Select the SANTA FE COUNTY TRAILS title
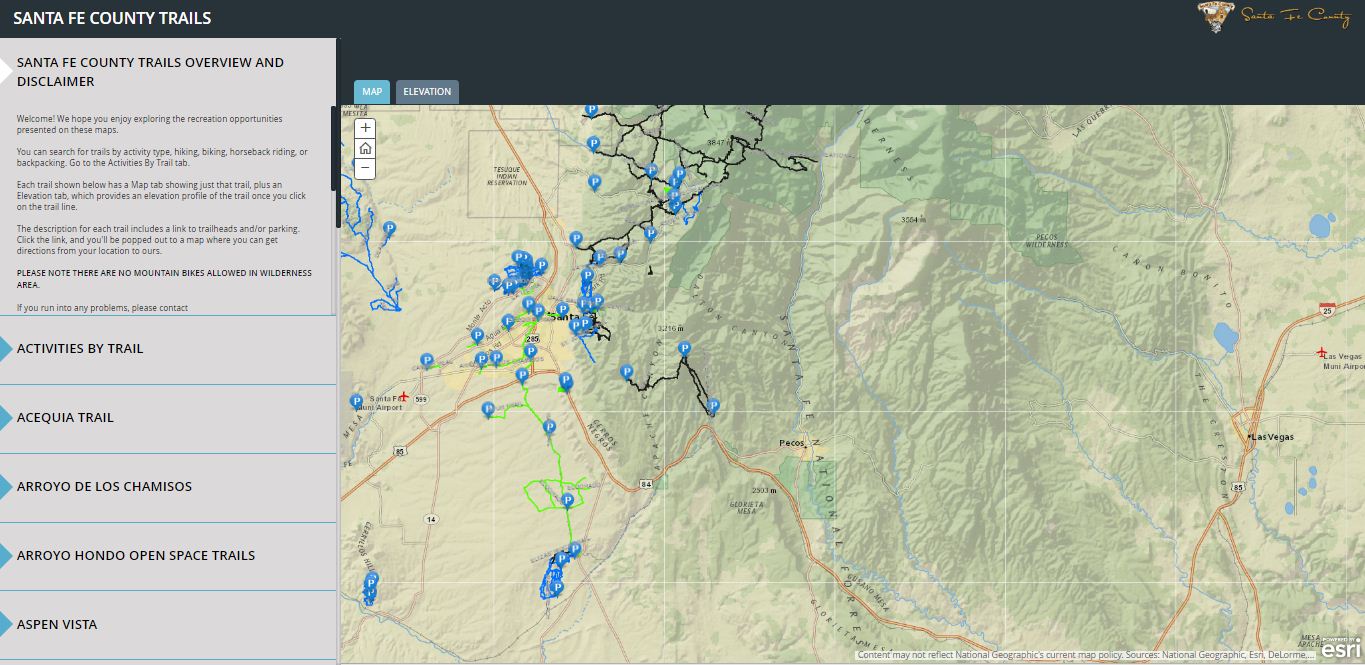Viewport: 1365px width, 665px height. 112,17
